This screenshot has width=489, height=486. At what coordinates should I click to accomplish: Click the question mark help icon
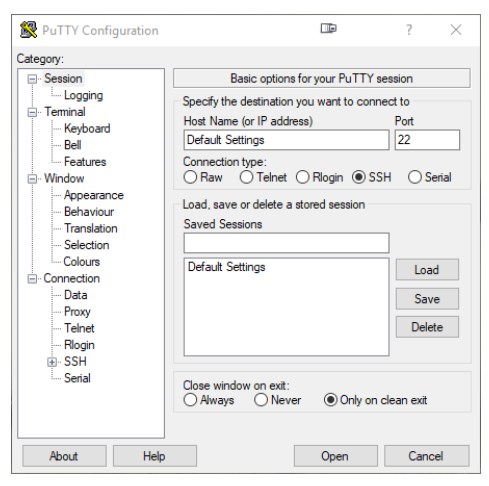(409, 30)
